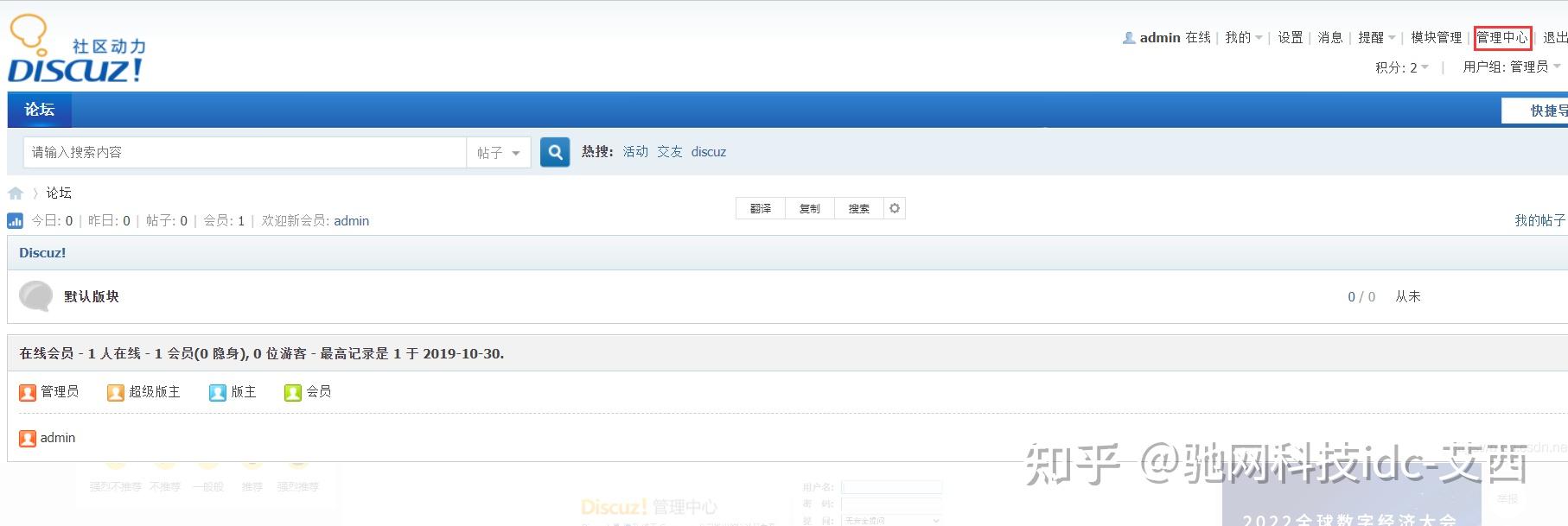Screen dimensions: 1568x526
Task: Click the 从未 last post text
Action: (1408, 297)
